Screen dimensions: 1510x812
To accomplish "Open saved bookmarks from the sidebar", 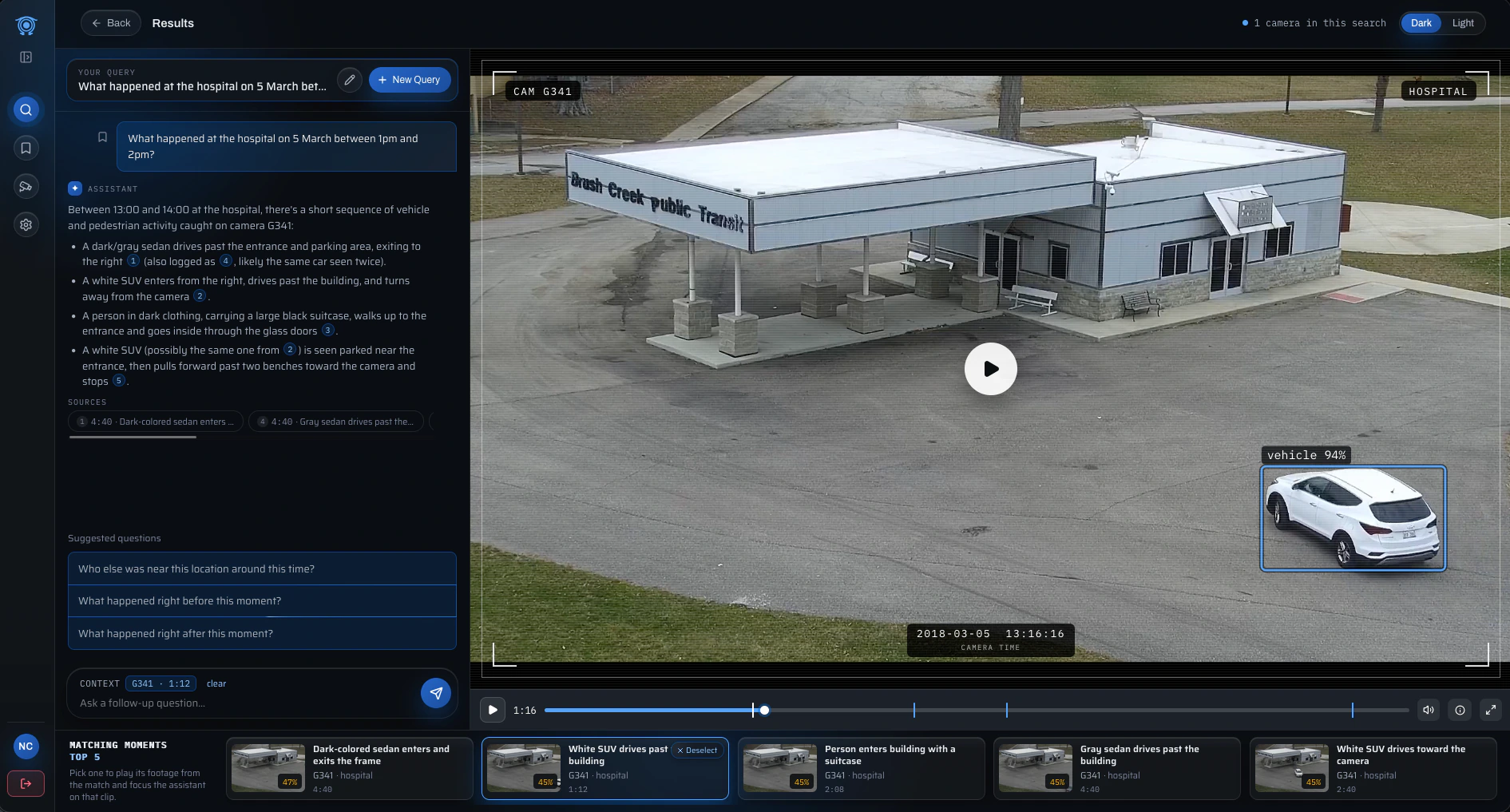I will pyautogui.click(x=26, y=148).
